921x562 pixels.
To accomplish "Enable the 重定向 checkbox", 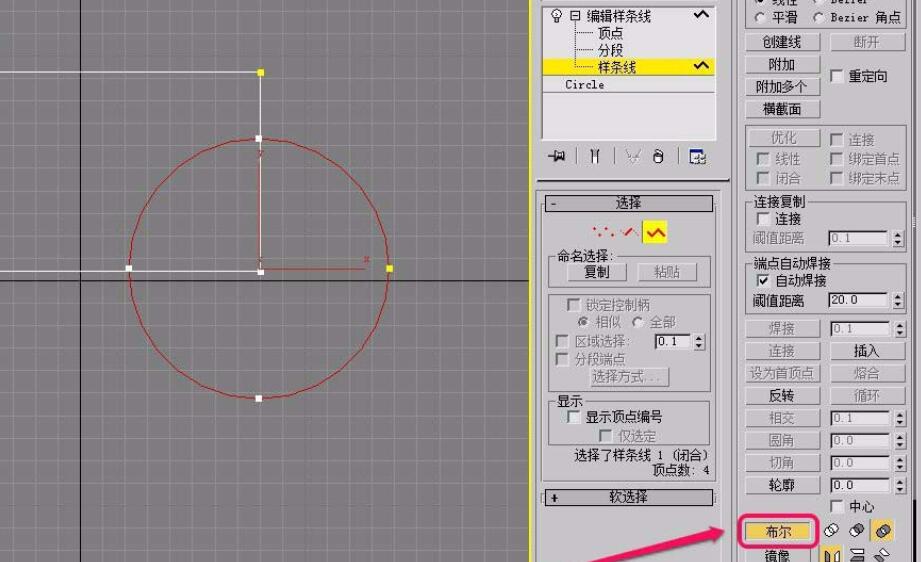I will tap(837, 76).
